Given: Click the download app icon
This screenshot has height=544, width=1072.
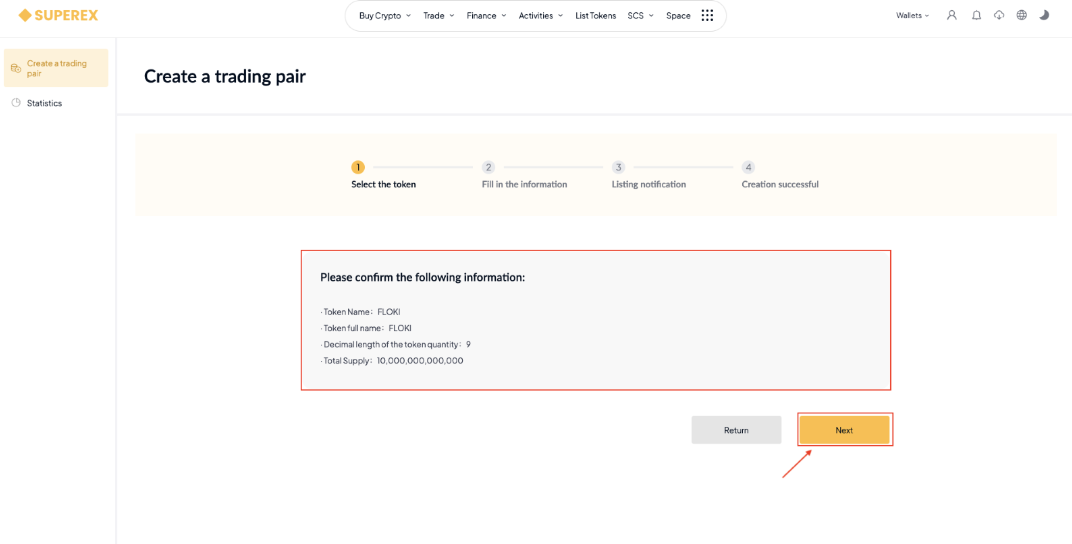Looking at the screenshot, I should [999, 15].
